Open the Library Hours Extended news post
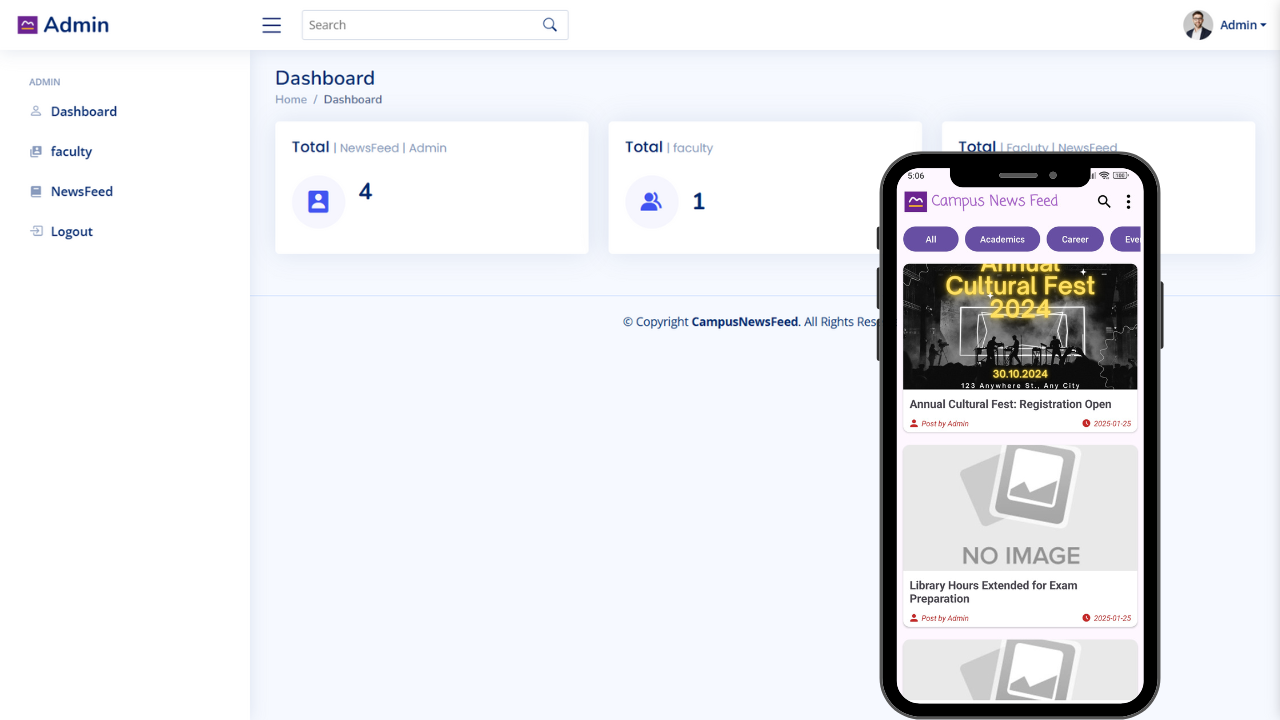 click(x=993, y=592)
